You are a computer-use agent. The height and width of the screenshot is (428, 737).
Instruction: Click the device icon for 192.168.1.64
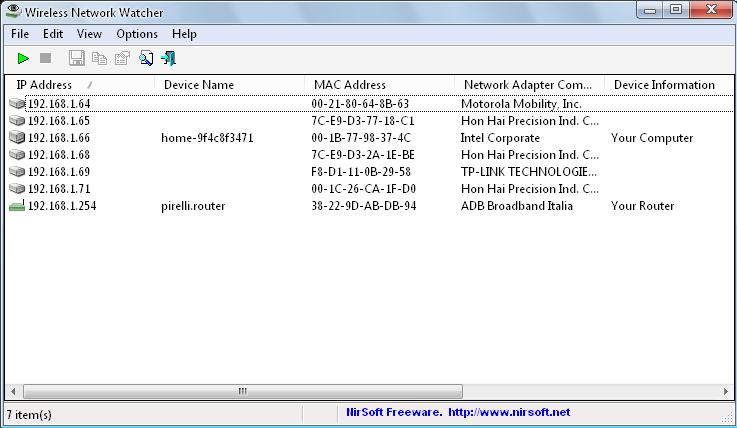pos(17,103)
